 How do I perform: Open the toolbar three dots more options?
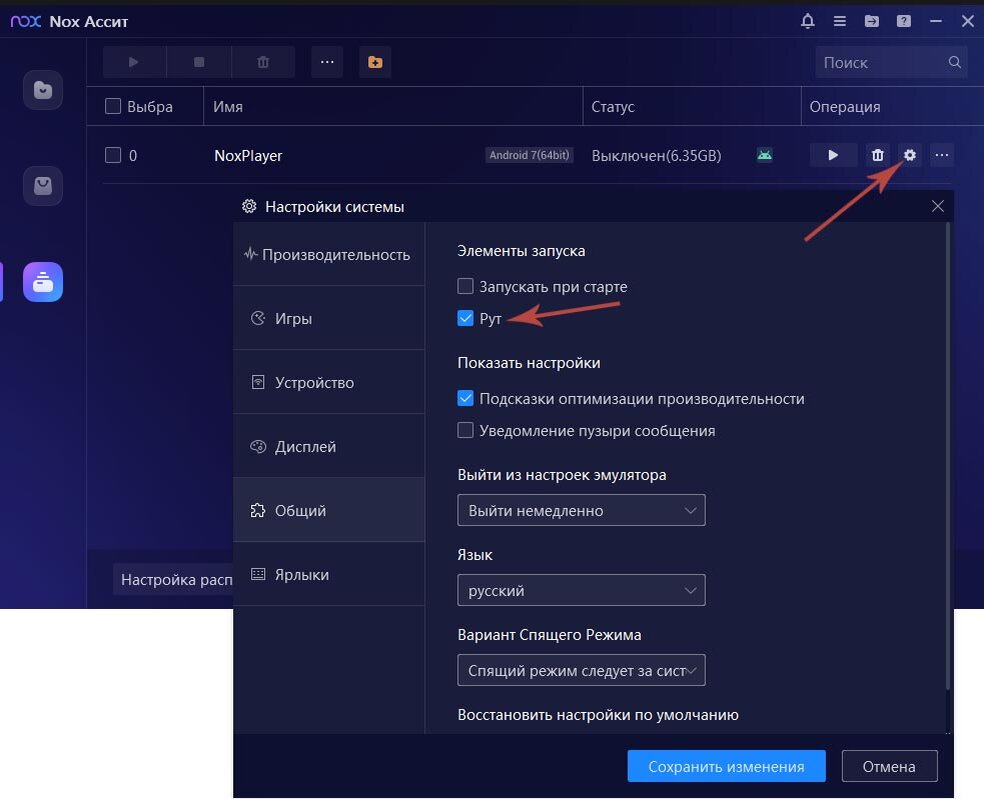pos(327,62)
